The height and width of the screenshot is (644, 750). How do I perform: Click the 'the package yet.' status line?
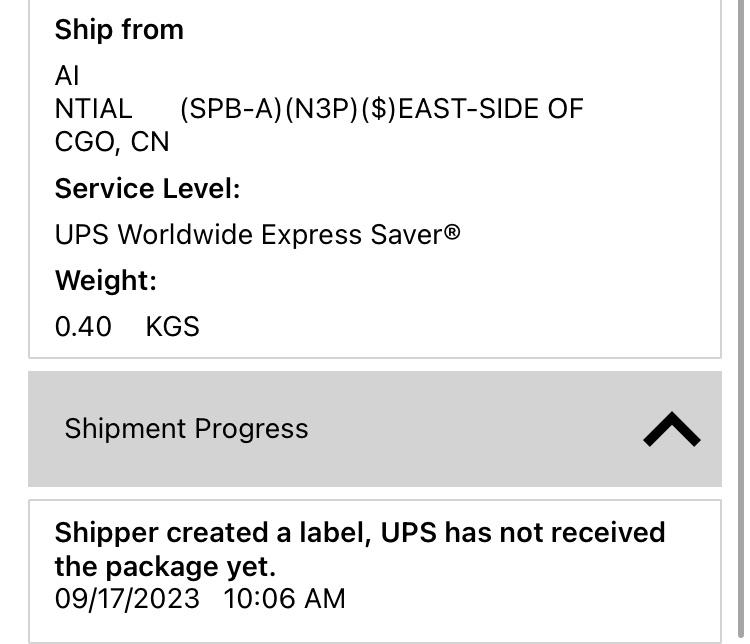165,566
